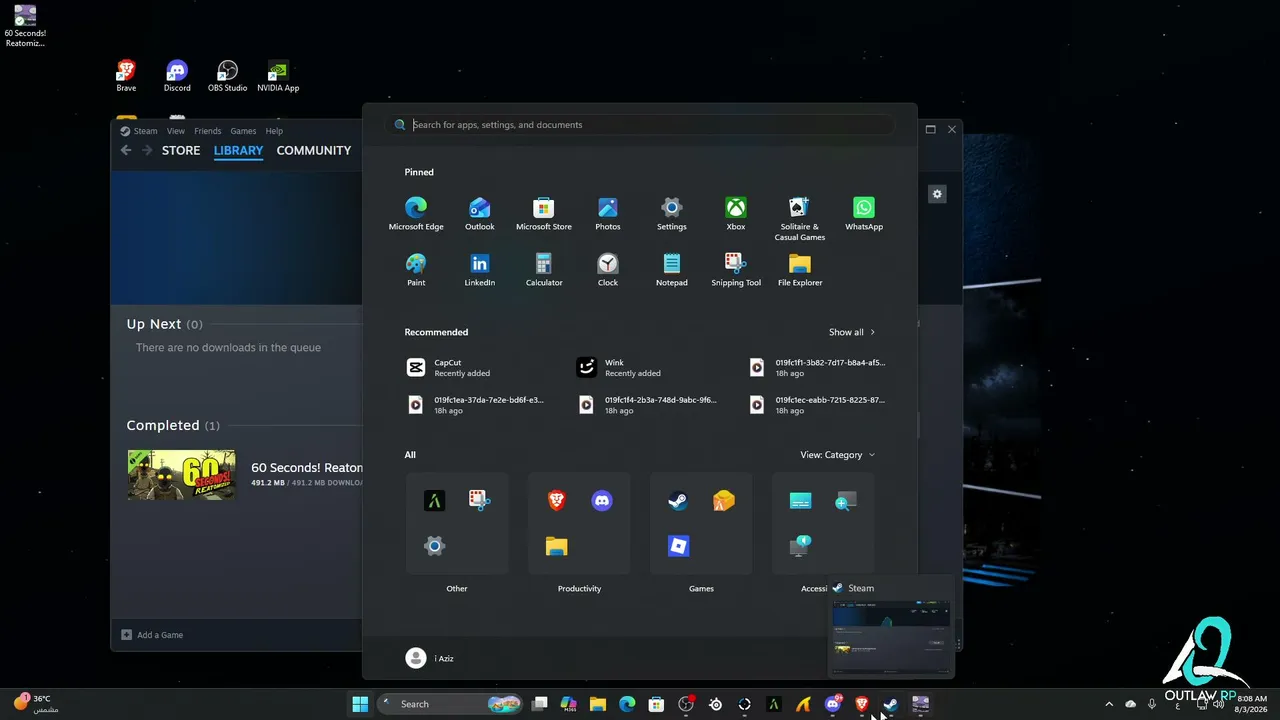Switch to the COMMUNITY tab
Screen dimensions: 1280x720
(x=314, y=151)
